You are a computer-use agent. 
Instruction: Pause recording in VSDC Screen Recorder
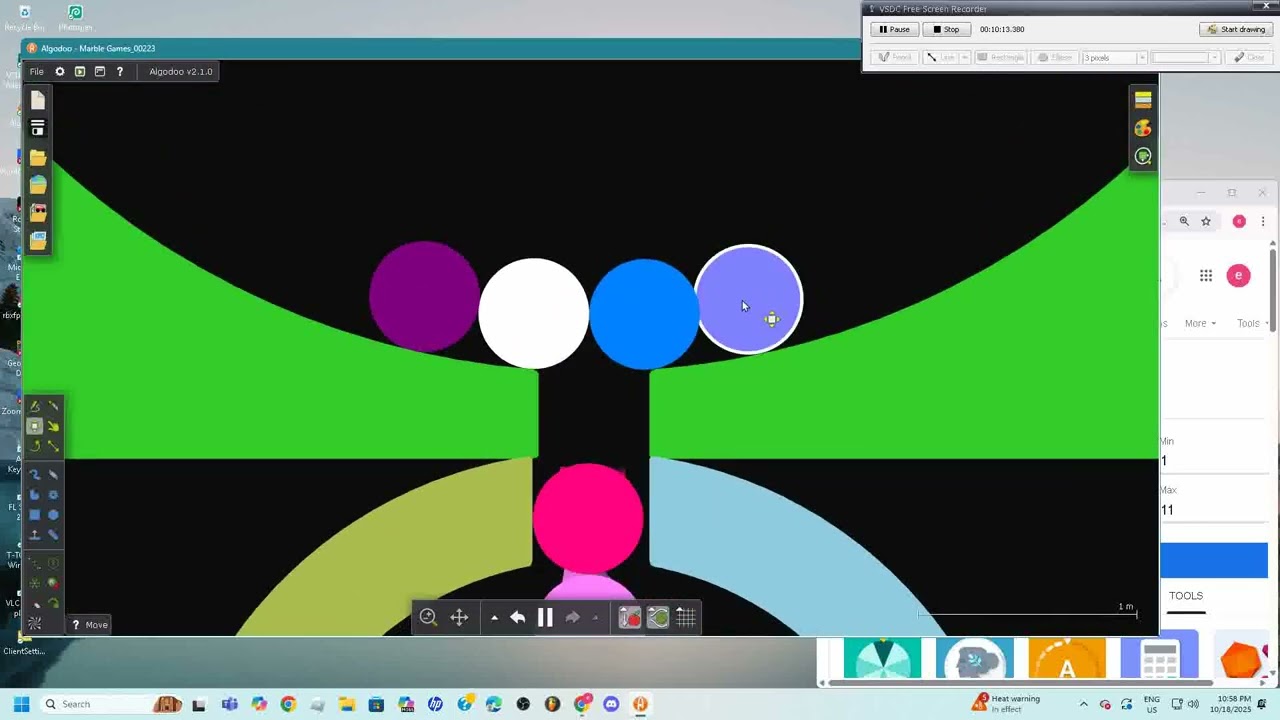click(895, 29)
